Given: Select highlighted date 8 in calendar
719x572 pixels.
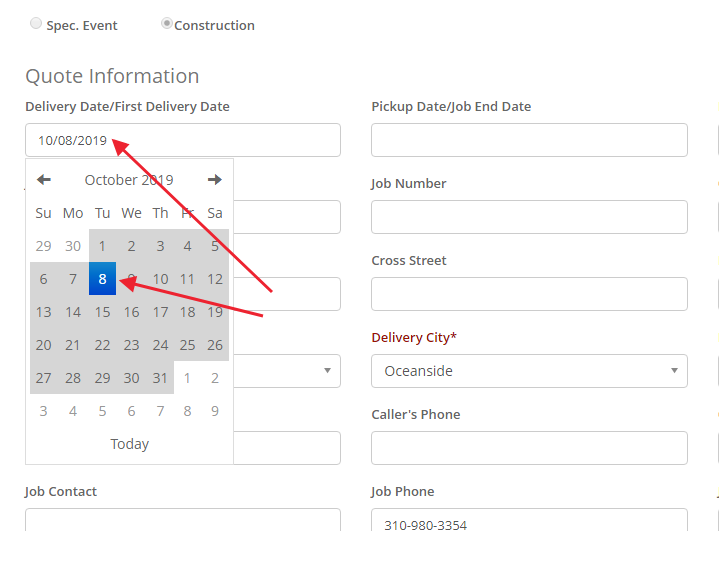Looking at the screenshot, I should 102,279.
